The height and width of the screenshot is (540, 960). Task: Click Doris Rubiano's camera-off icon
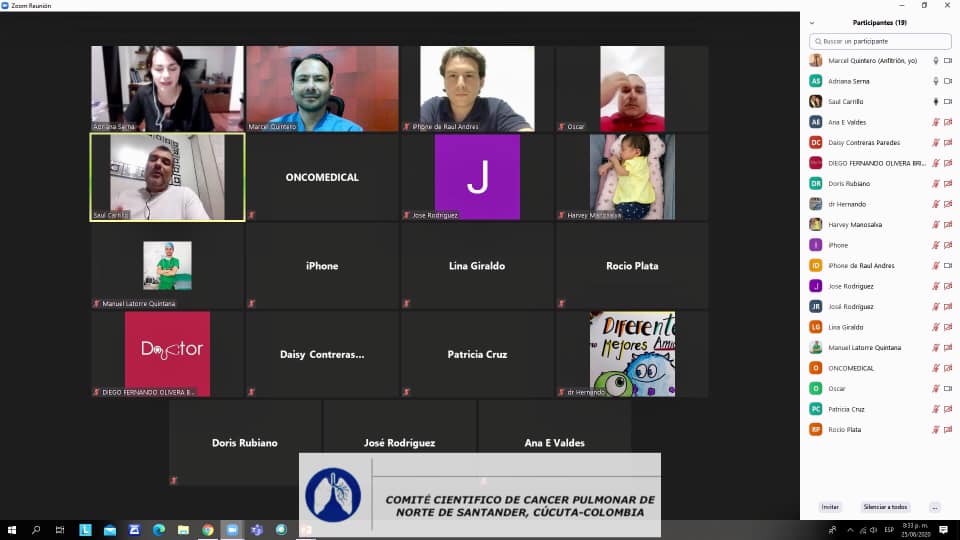click(948, 184)
